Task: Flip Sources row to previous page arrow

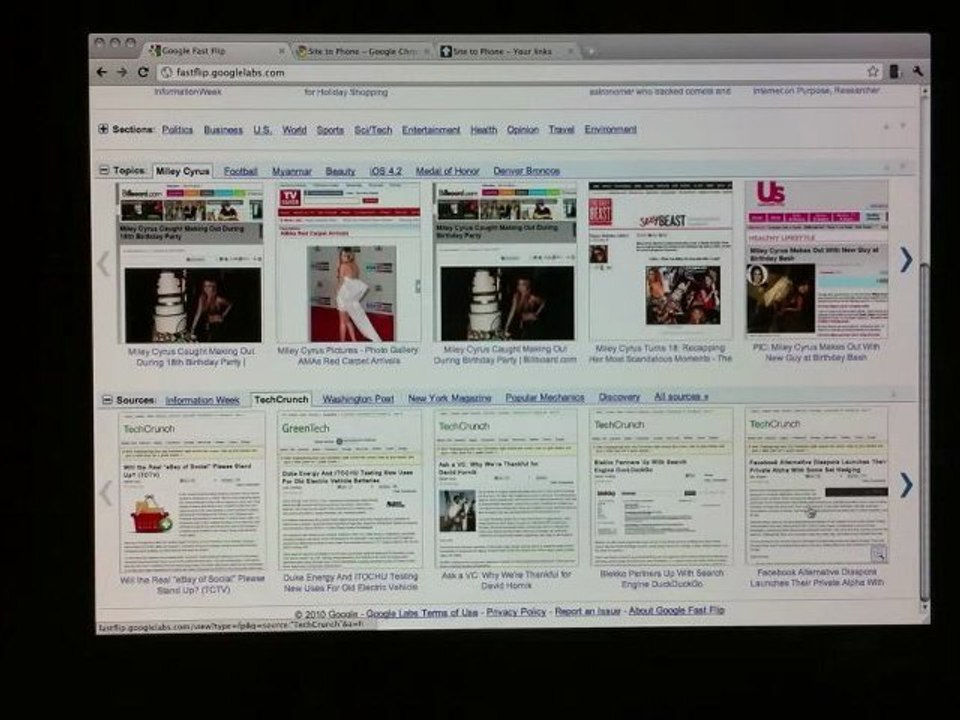Action: [107, 492]
